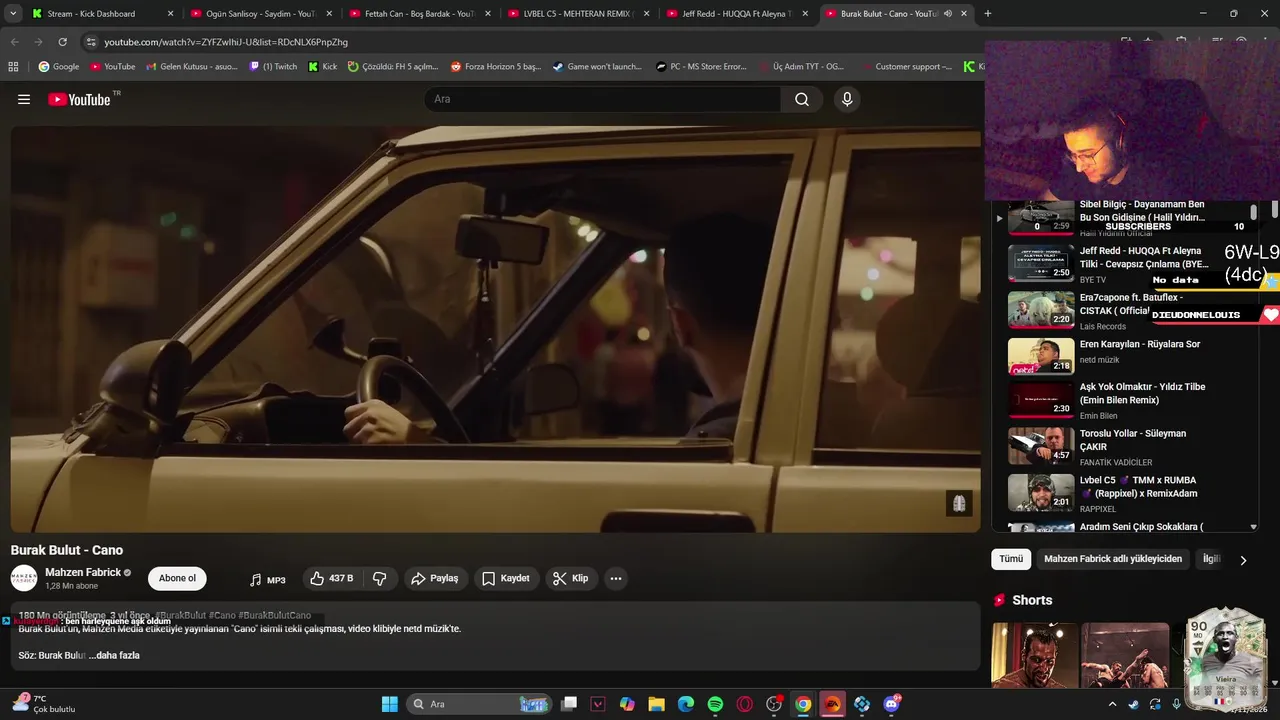This screenshot has height=720, width=1280.
Task: Open Microsoft Edge from the taskbar
Action: click(686, 704)
